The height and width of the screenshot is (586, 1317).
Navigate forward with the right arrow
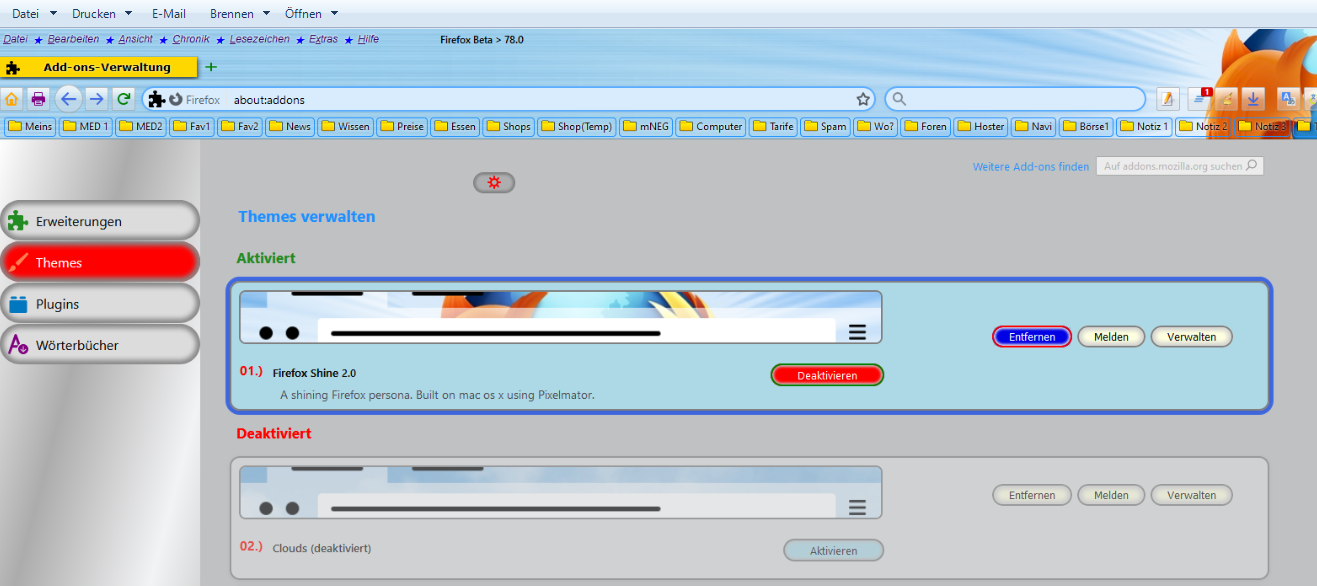[96, 99]
